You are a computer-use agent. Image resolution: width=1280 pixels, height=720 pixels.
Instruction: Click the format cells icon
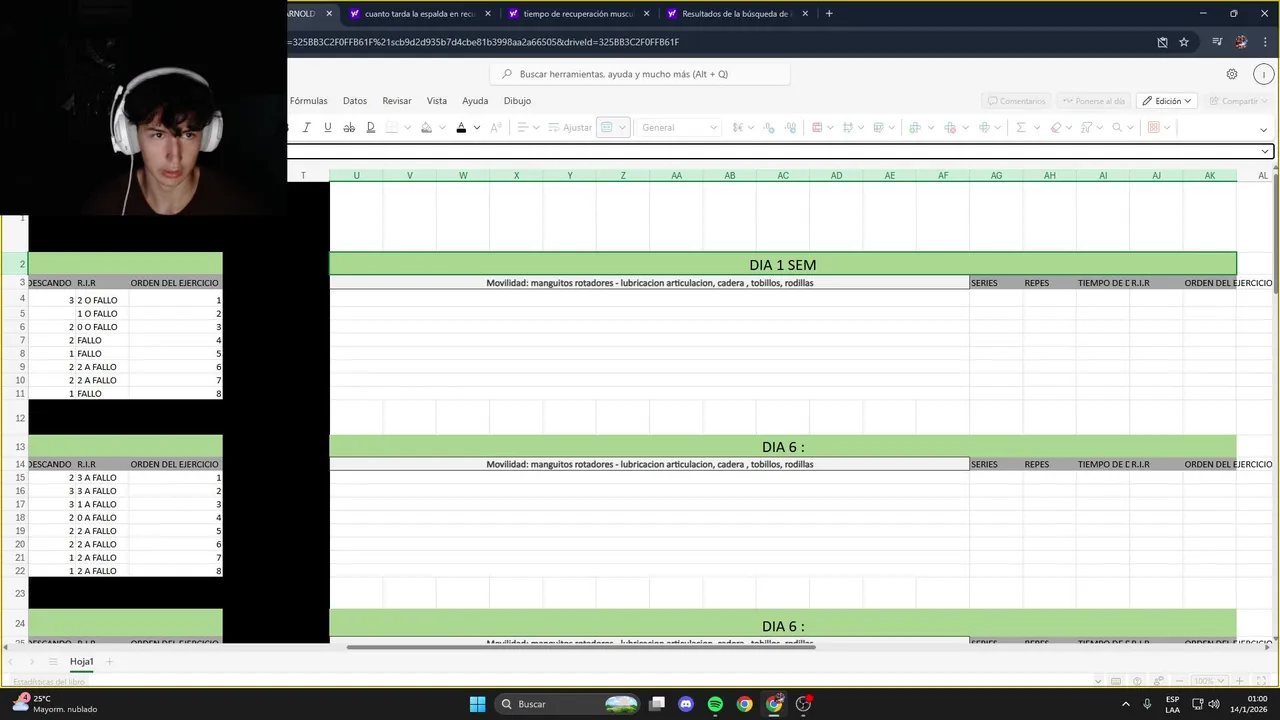click(x=984, y=128)
